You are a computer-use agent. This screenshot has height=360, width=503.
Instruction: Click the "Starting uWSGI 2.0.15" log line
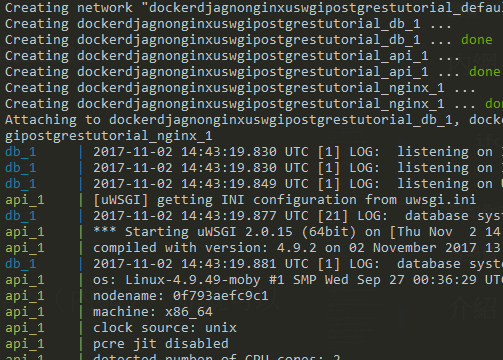[298, 232]
